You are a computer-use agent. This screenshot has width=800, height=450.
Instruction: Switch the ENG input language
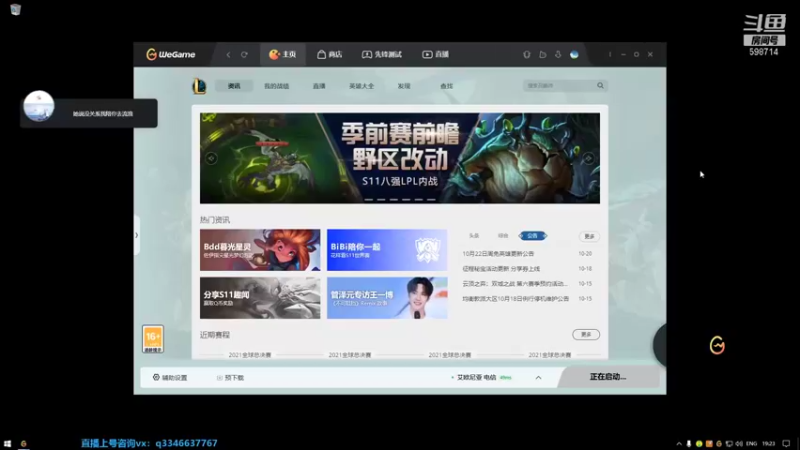coord(752,444)
